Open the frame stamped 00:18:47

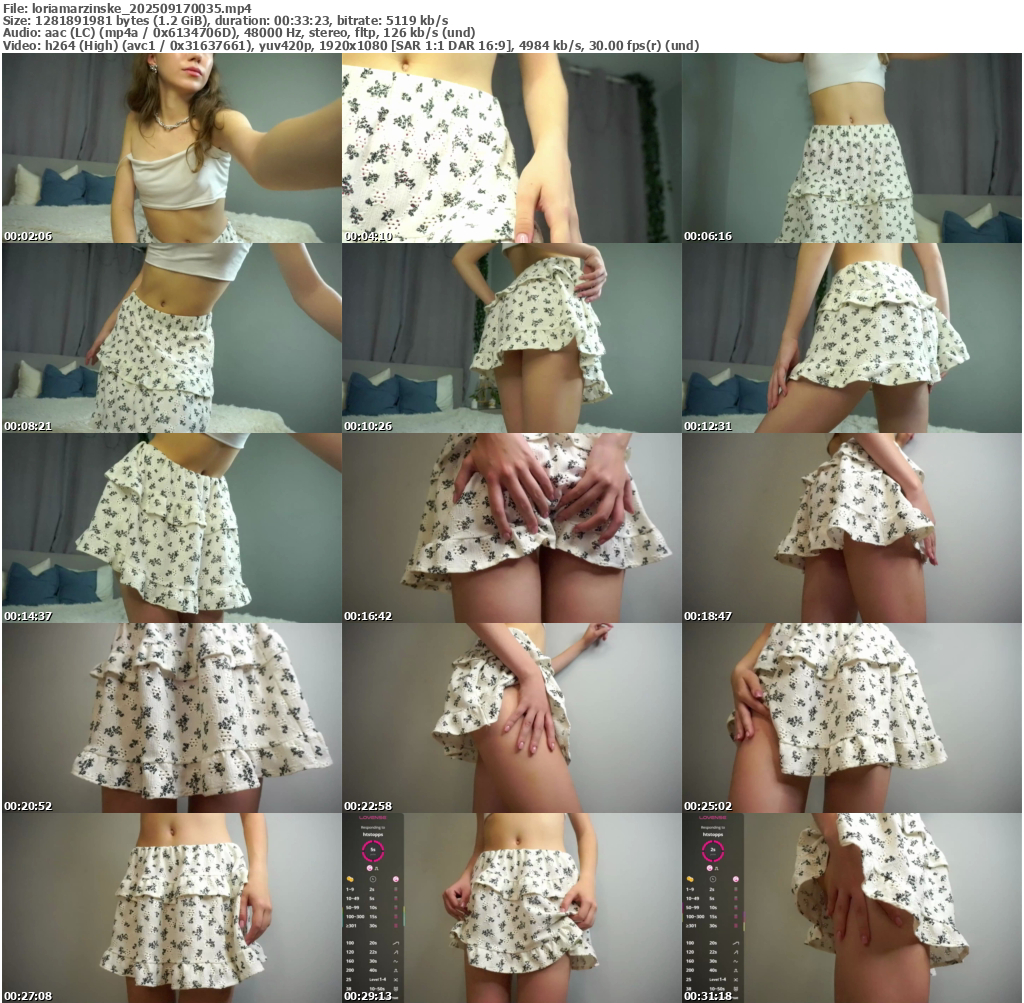pos(852,528)
